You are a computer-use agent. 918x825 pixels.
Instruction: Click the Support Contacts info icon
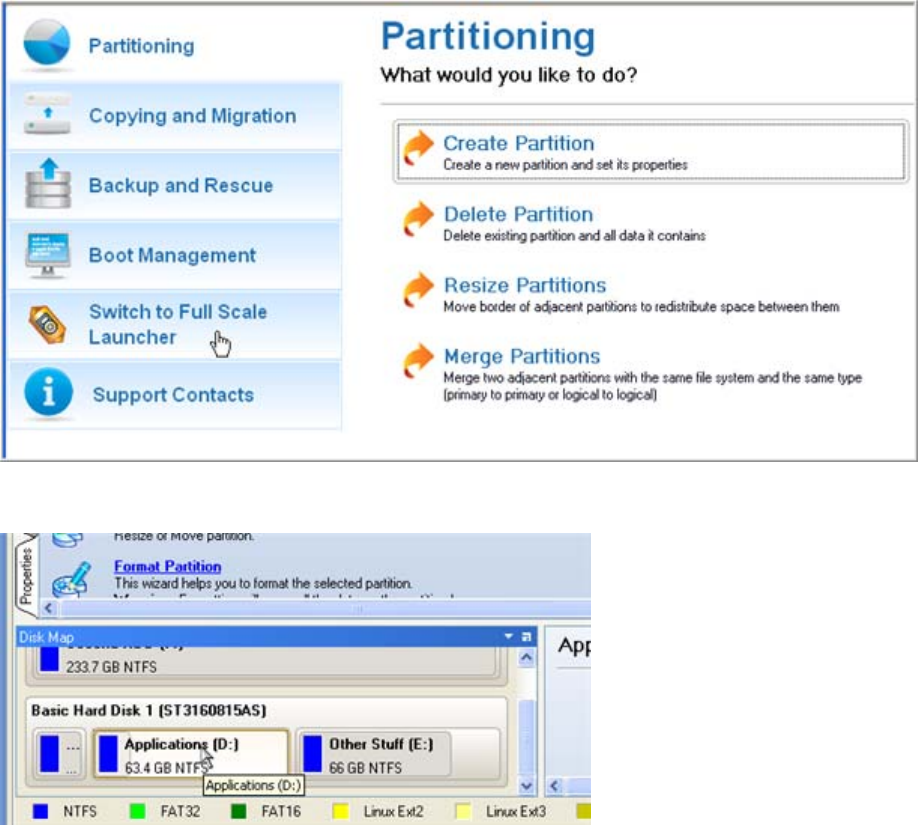pyautogui.click(x=49, y=392)
